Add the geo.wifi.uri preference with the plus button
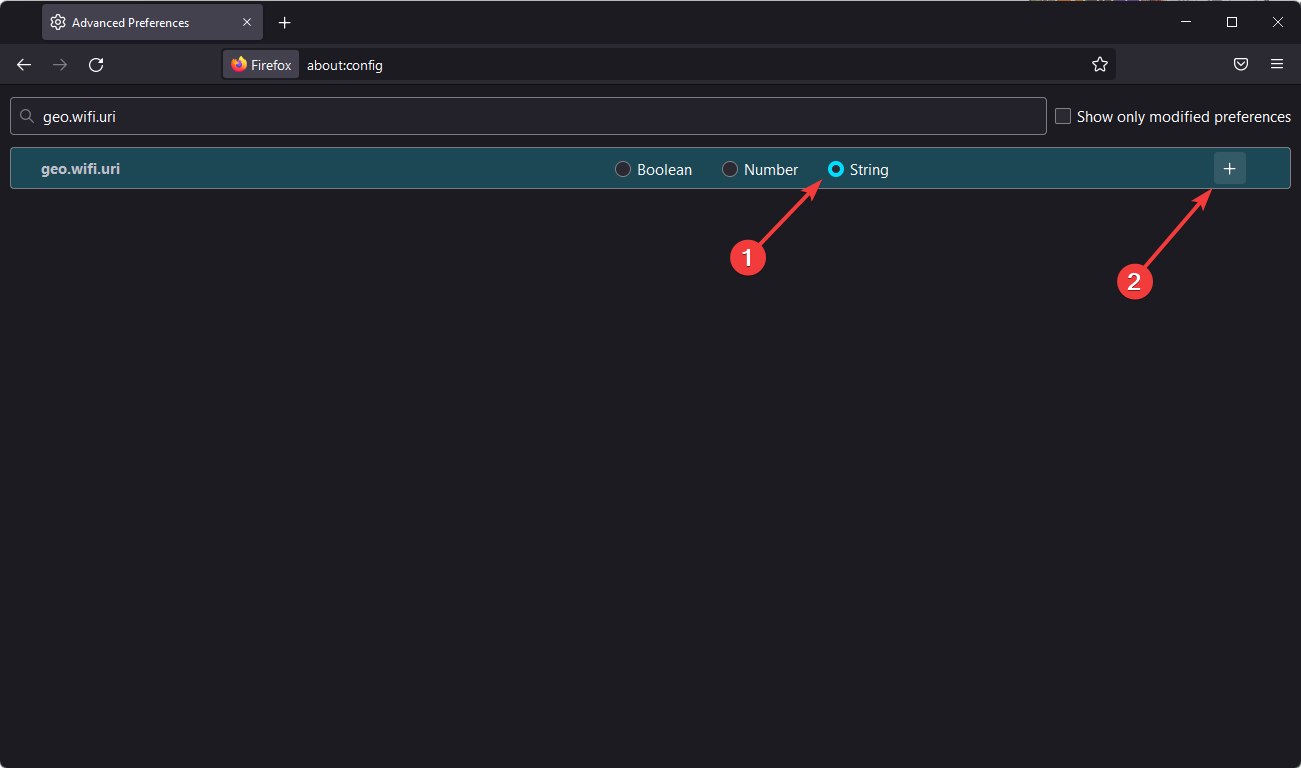The width and height of the screenshot is (1301, 768). click(x=1229, y=168)
